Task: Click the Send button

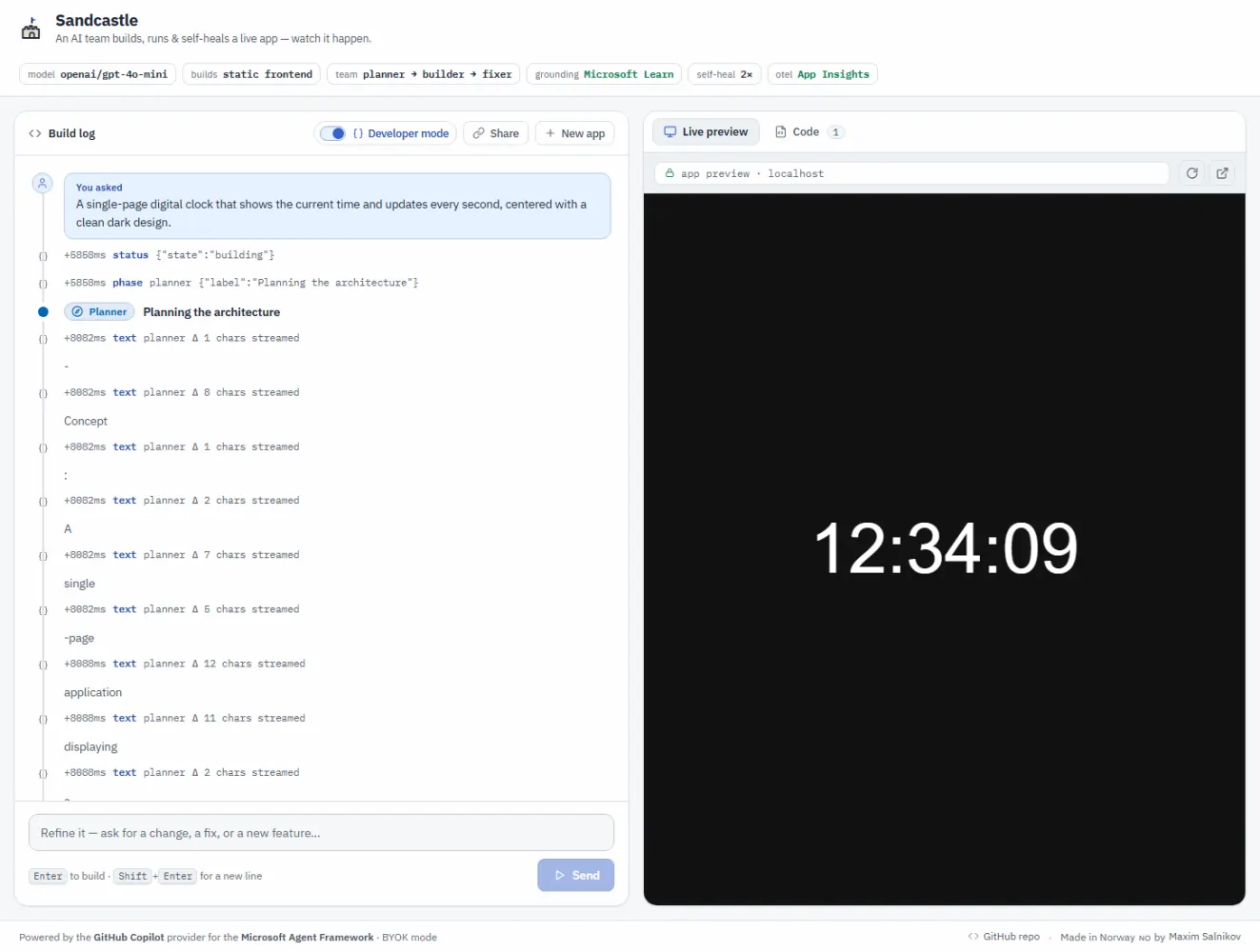Action: click(576, 875)
